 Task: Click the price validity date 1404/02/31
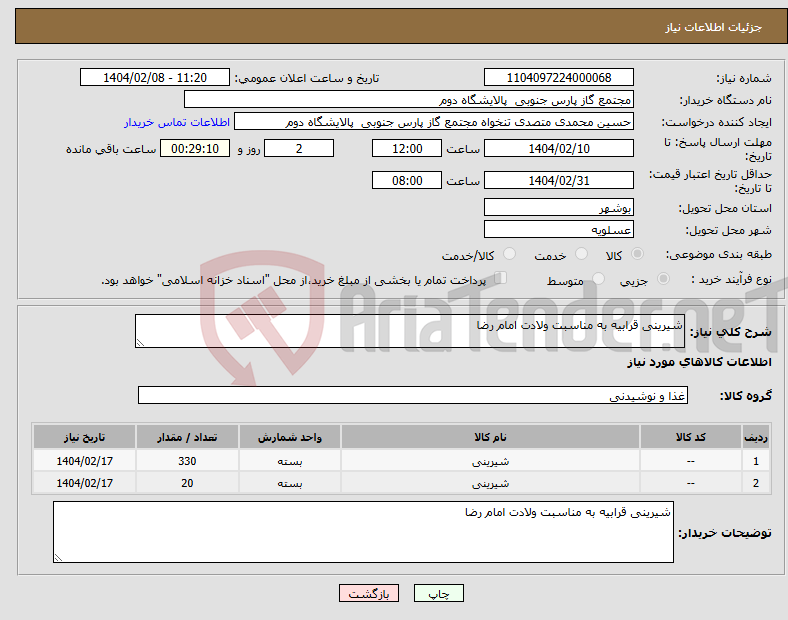[558, 180]
